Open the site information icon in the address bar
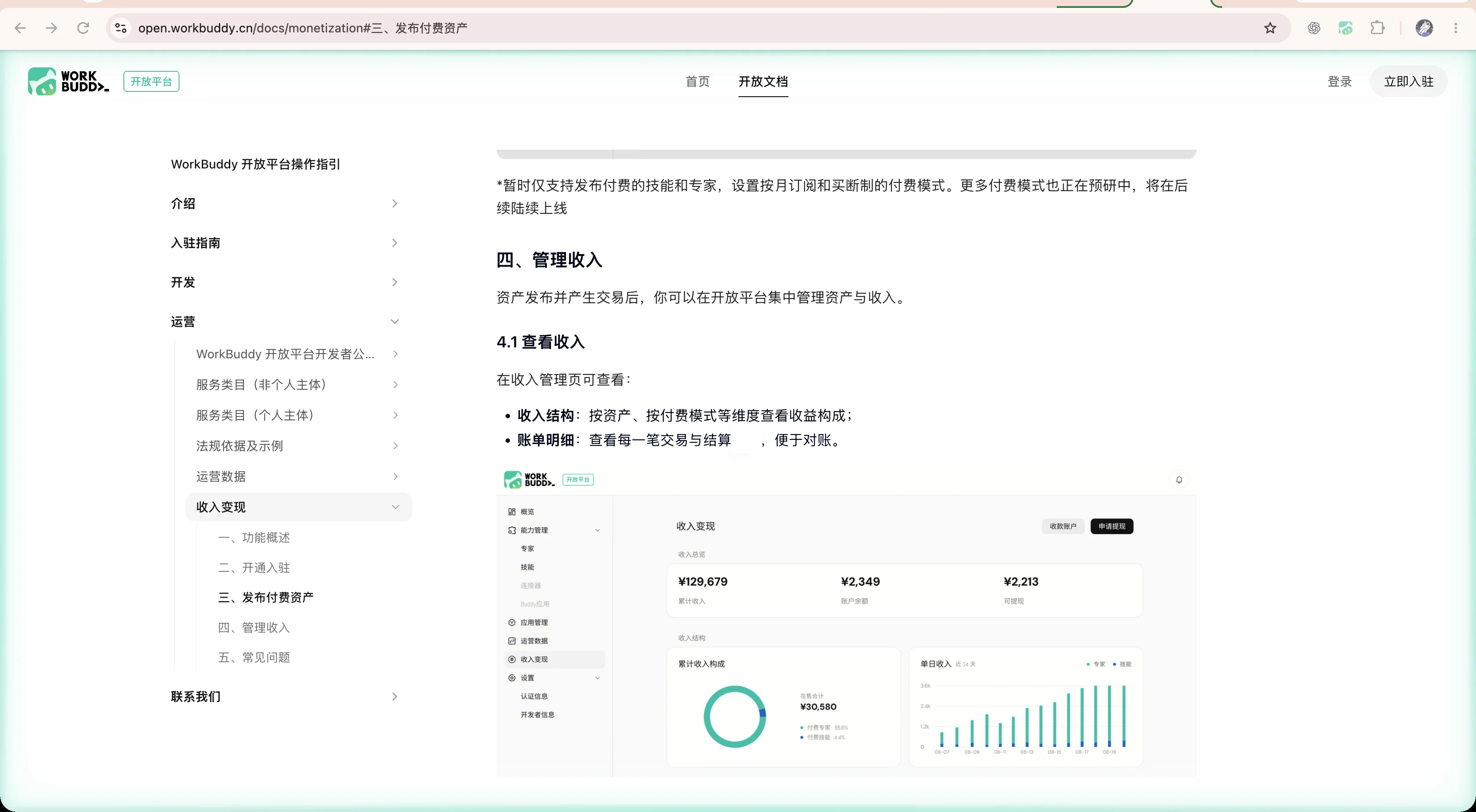This screenshot has width=1476, height=812. click(x=121, y=28)
